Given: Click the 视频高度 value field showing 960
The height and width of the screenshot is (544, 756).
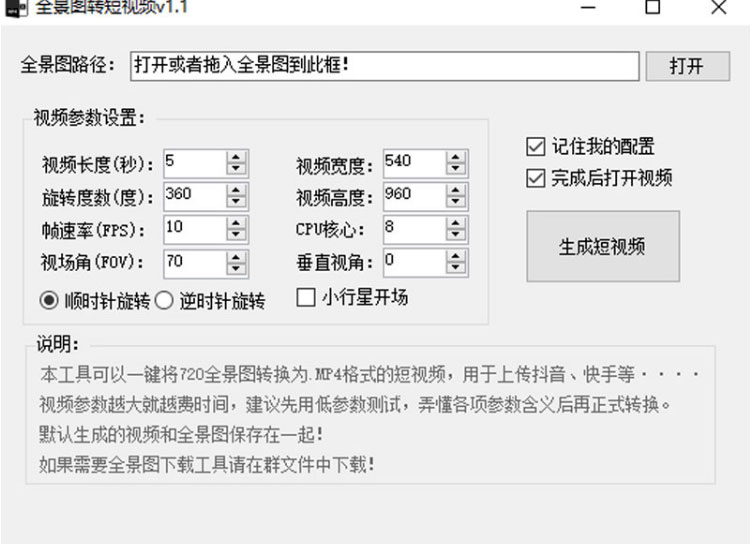Looking at the screenshot, I should (x=415, y=196).
